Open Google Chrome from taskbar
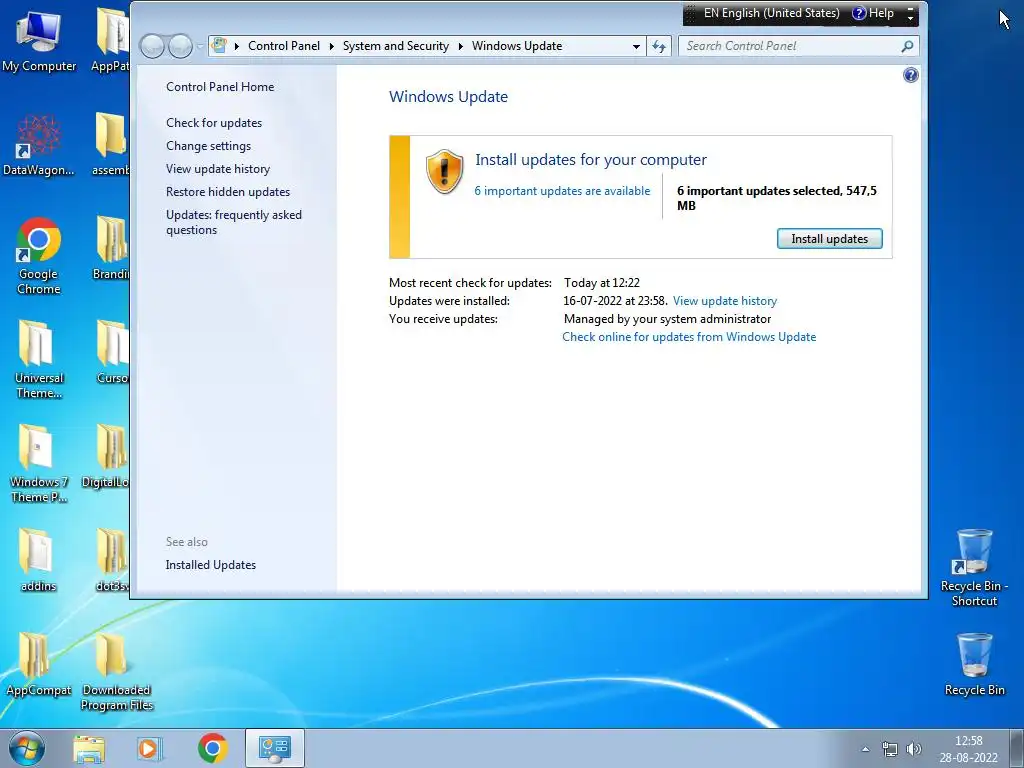Screen dimensions: 1024x768 (212, 748)
